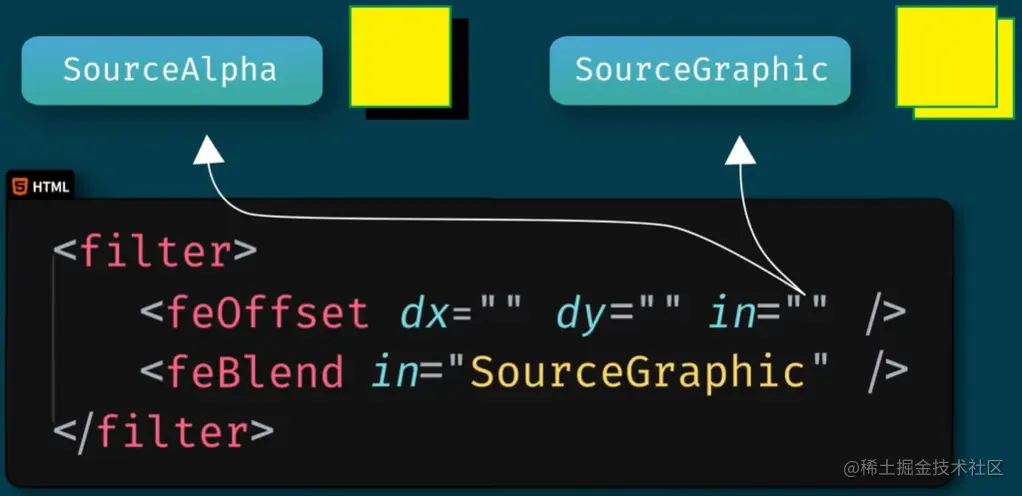Click the opening <filter> tag text

(155, 252)
